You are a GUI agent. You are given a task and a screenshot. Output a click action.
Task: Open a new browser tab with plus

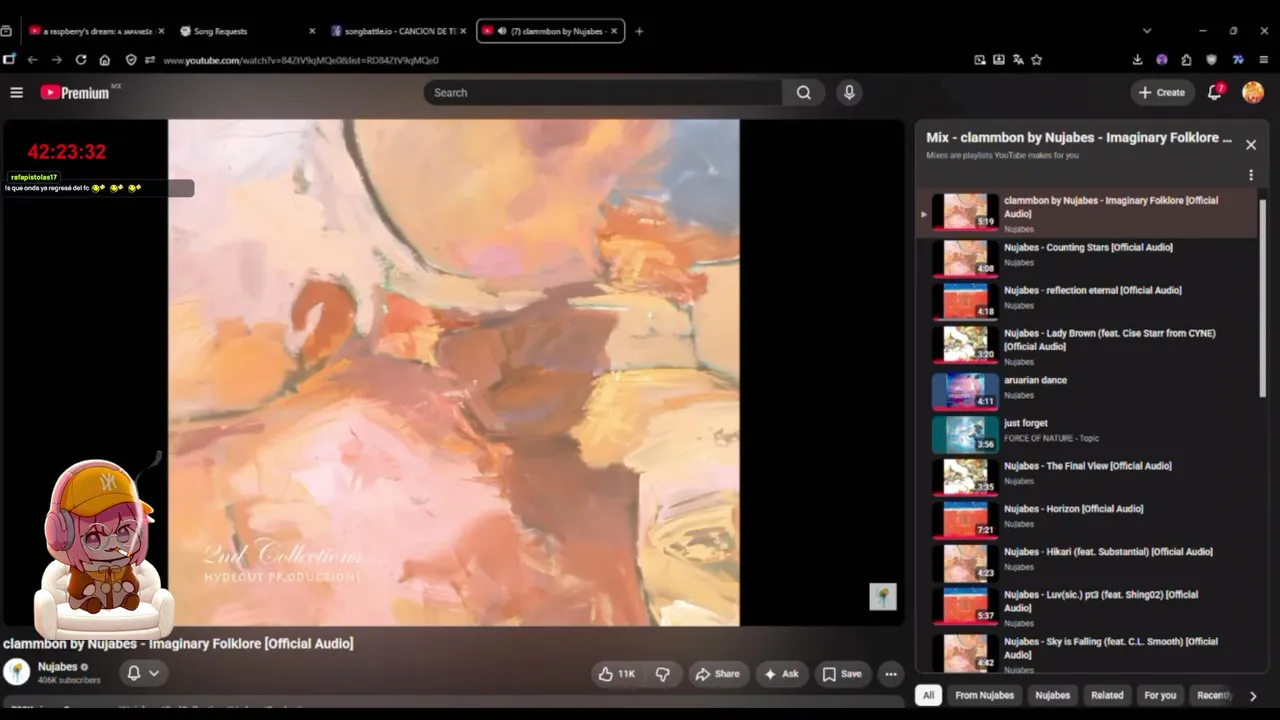[639, 31]
